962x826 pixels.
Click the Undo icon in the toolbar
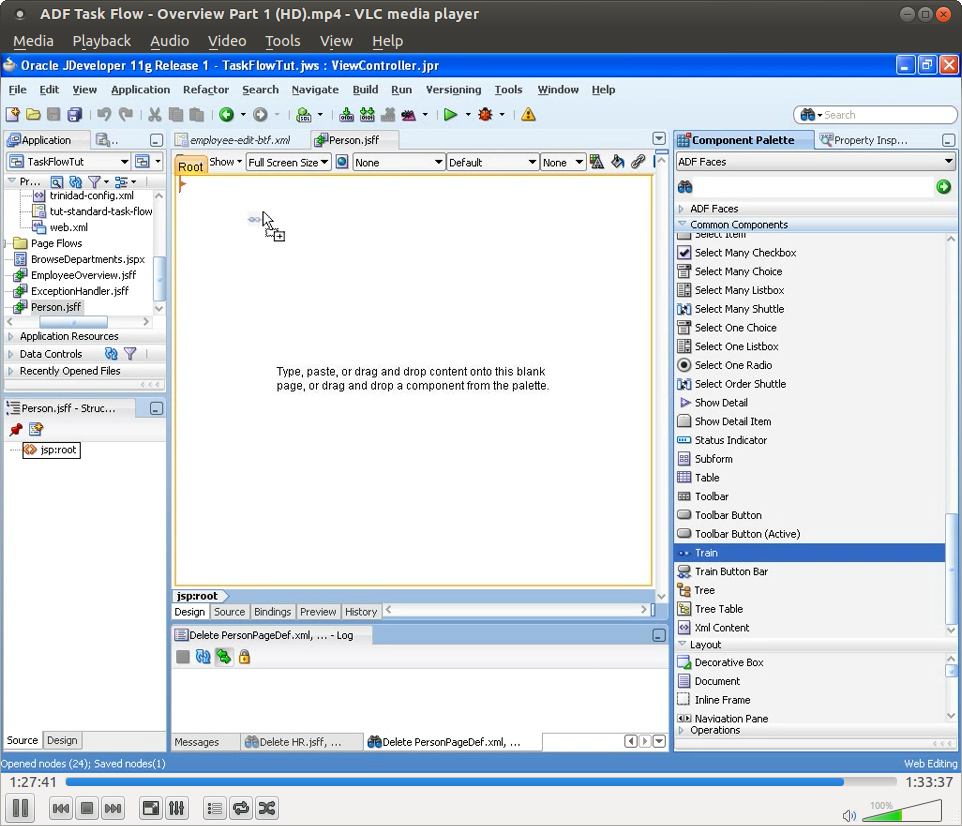(x=106, y=114)
